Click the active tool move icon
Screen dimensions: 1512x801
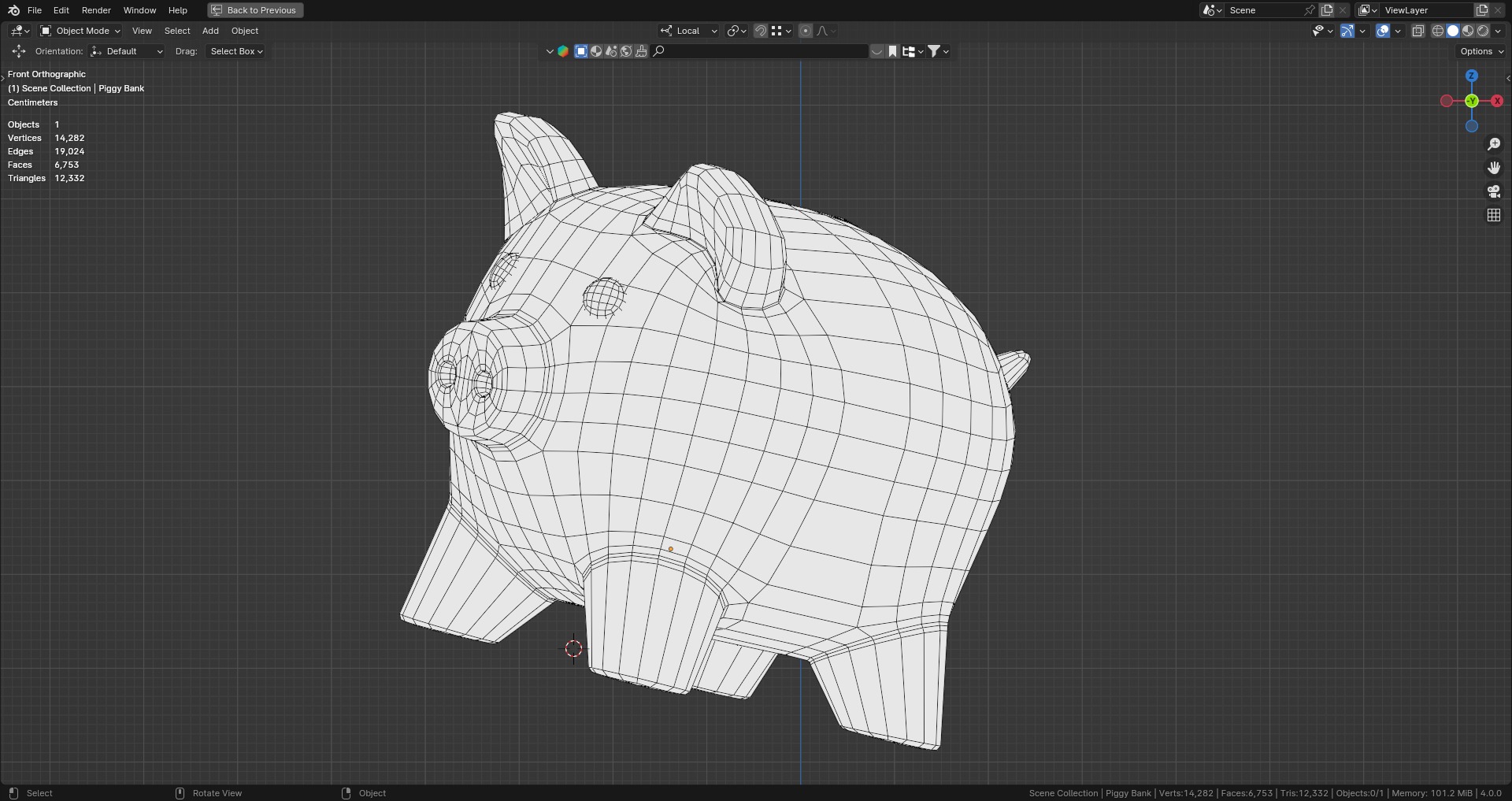tap(18, 51)
